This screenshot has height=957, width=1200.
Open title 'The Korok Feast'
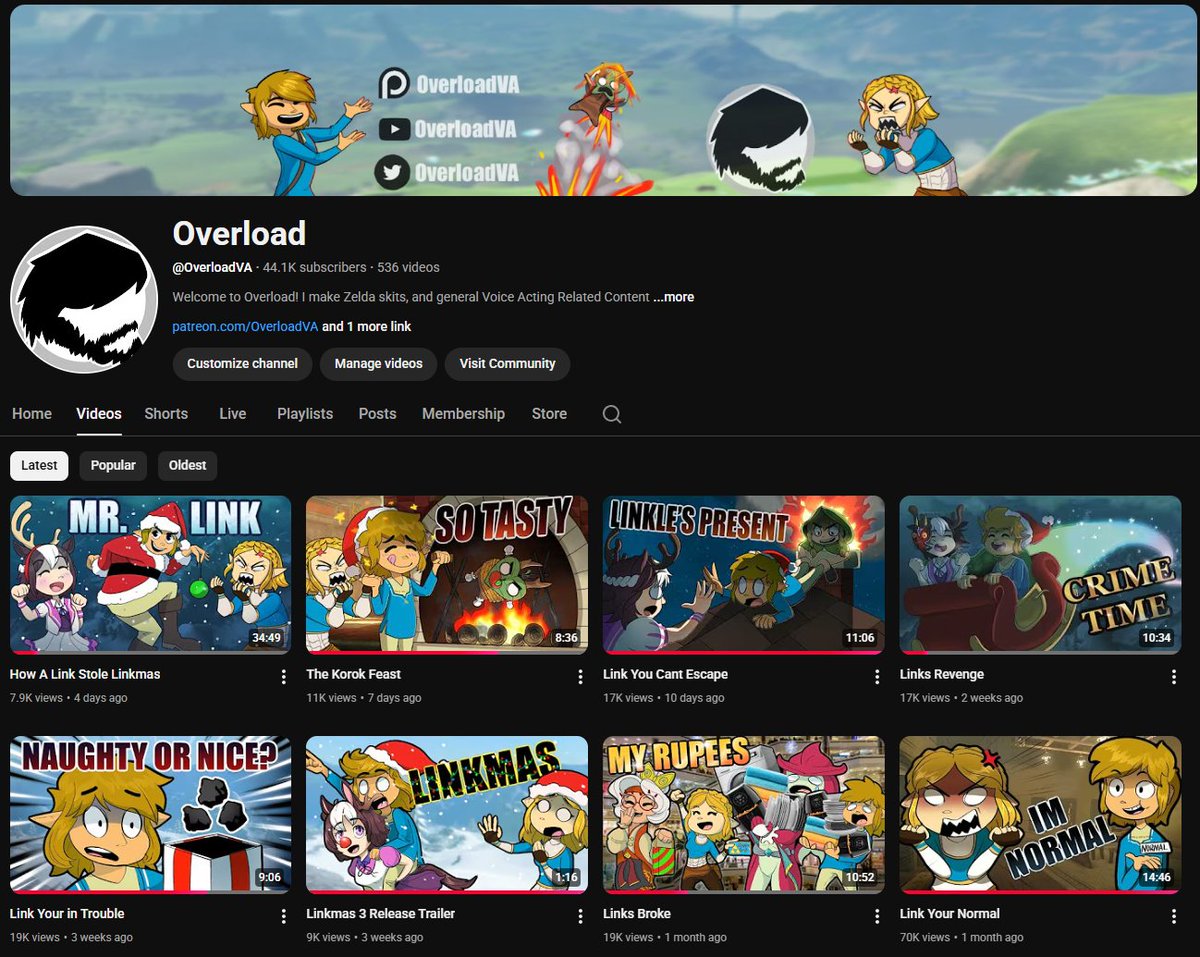pyautogui.click(x=354, y=675)
